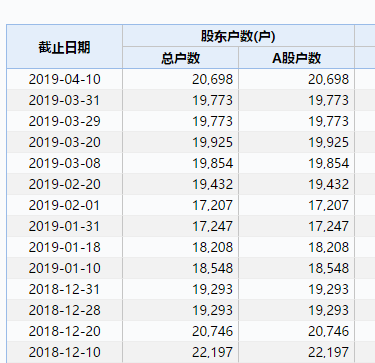This screenshot has height=363, width=375.
Task: Select the date cell 2019-03-20
Action: click(64, 142)
